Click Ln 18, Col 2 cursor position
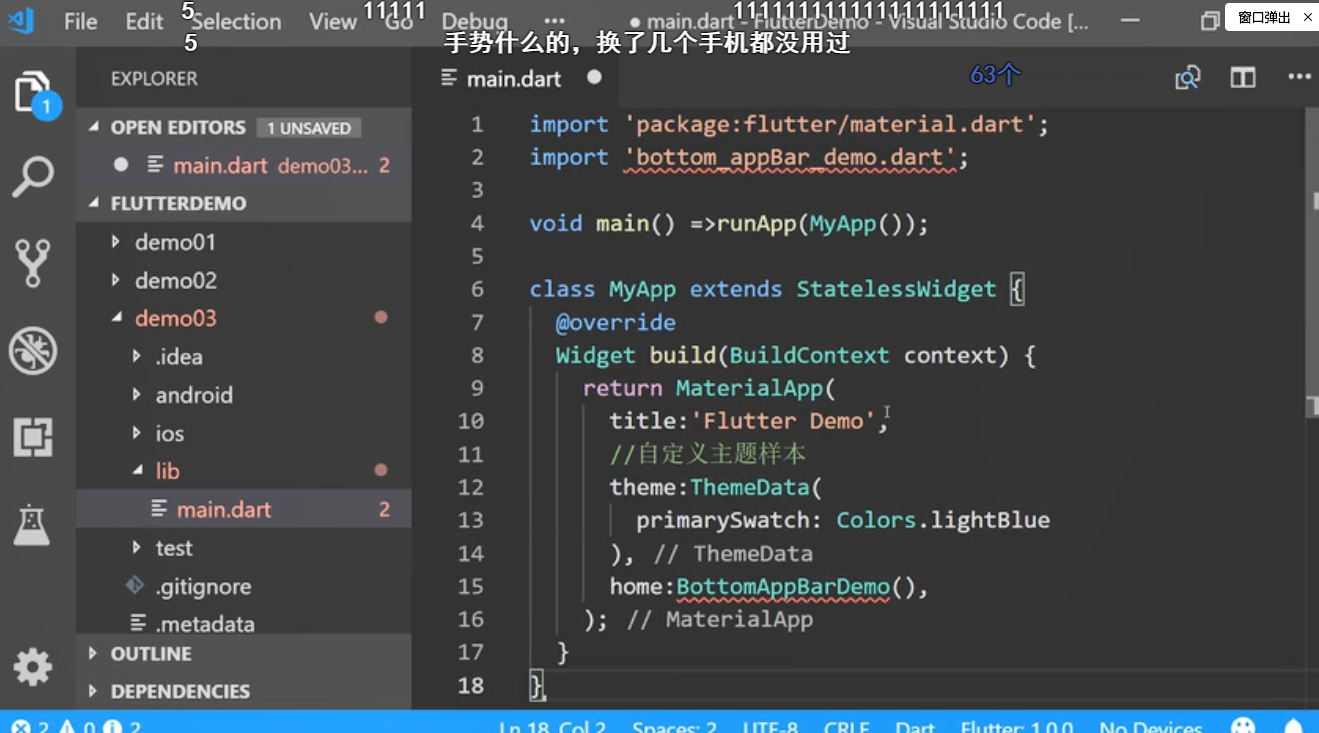The width and height of the screenshot is (1319, 733). (x=552, y=727)
